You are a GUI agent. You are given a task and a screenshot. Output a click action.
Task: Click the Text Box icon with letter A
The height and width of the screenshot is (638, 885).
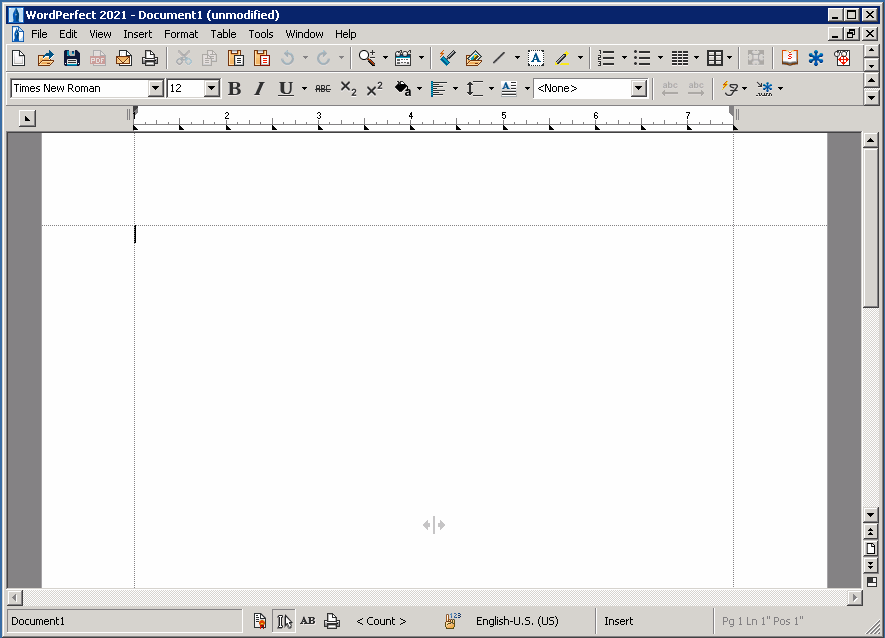click(x=536, y=58)
